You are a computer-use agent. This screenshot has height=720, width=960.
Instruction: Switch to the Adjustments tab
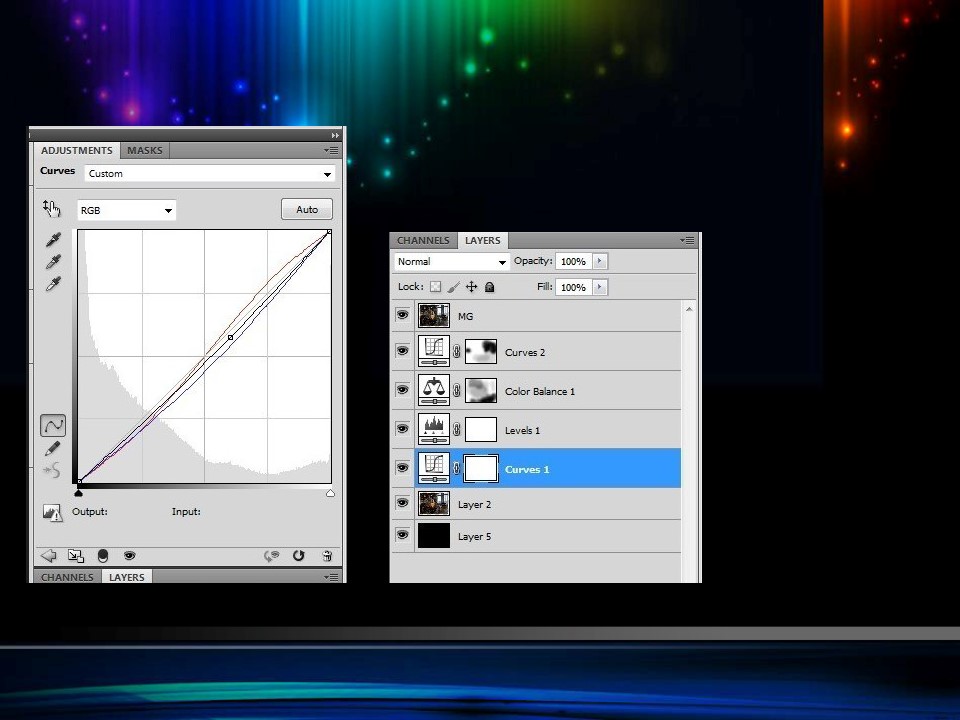(77, 151)
